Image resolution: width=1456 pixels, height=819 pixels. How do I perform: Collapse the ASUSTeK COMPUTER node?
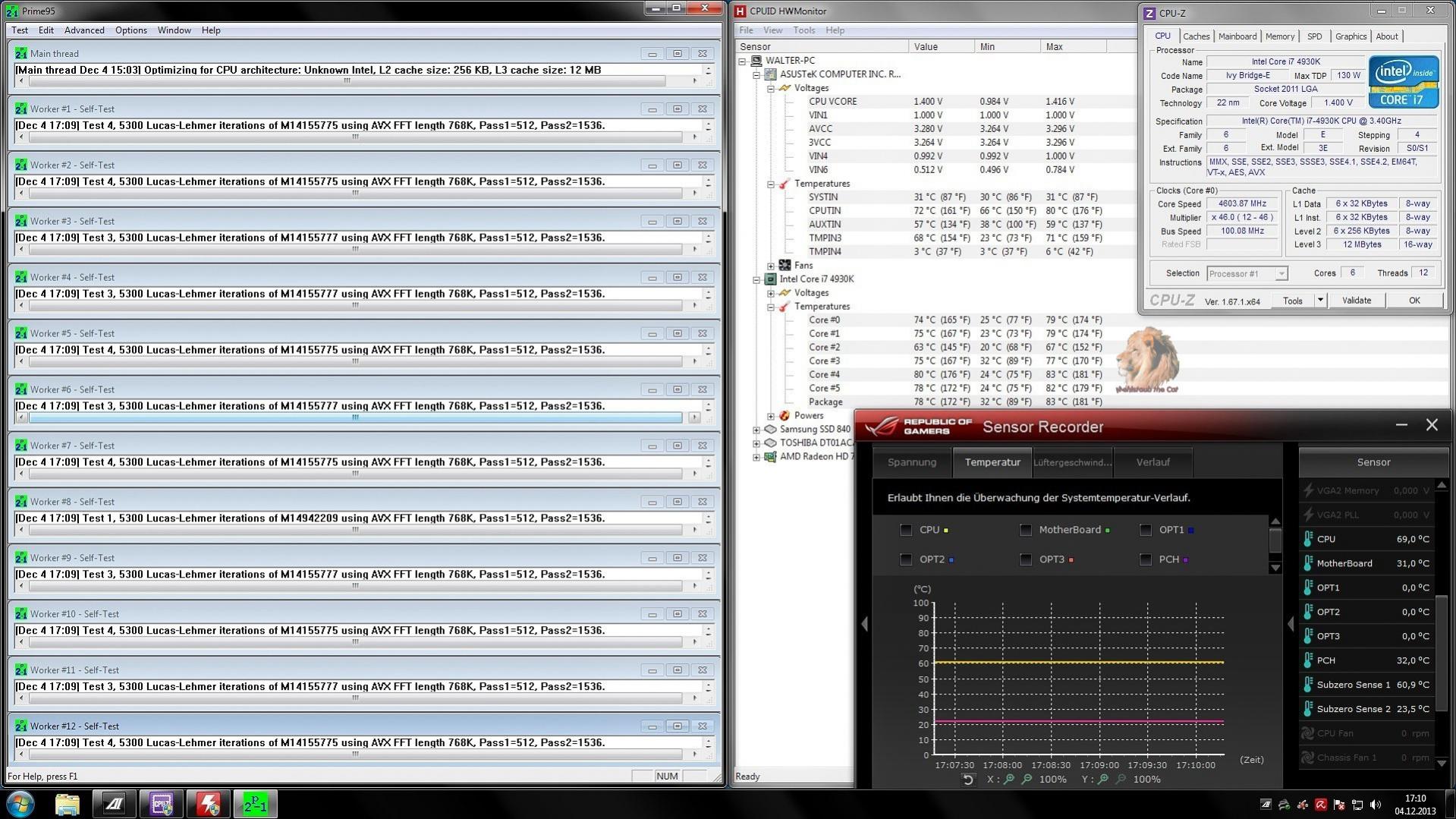pos(756,74)
